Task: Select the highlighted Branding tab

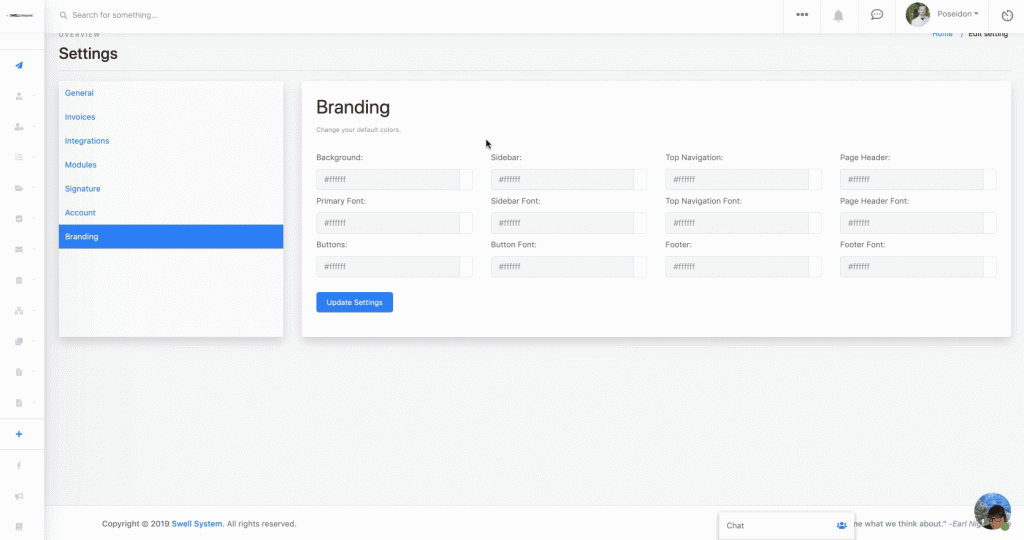Action: click(x=171, y=236)
